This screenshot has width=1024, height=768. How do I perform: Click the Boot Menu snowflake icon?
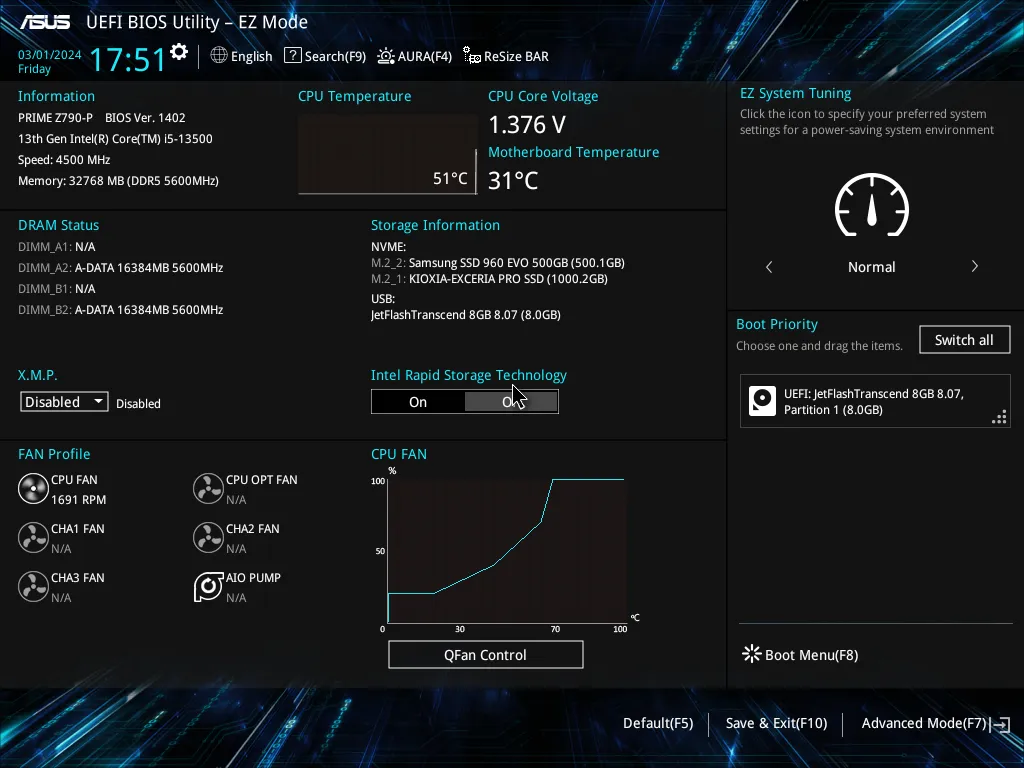click(752, 654)
